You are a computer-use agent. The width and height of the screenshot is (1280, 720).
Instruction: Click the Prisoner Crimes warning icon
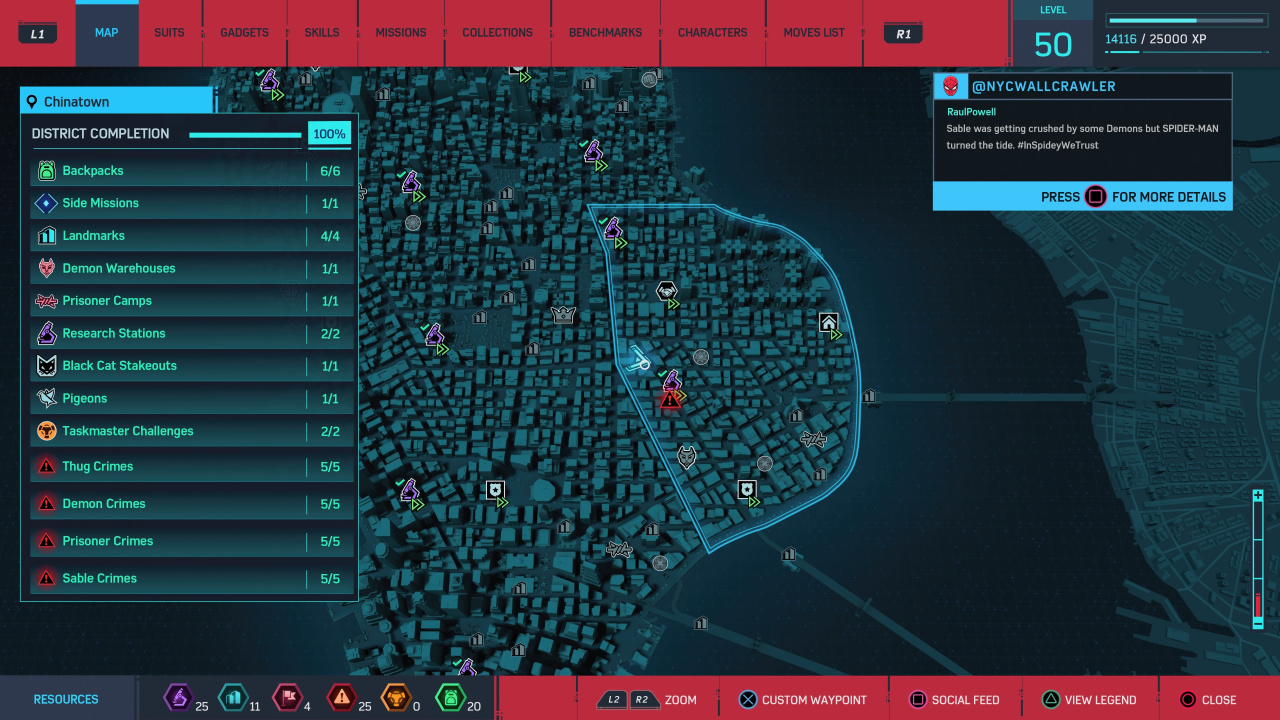coord(46,540)
